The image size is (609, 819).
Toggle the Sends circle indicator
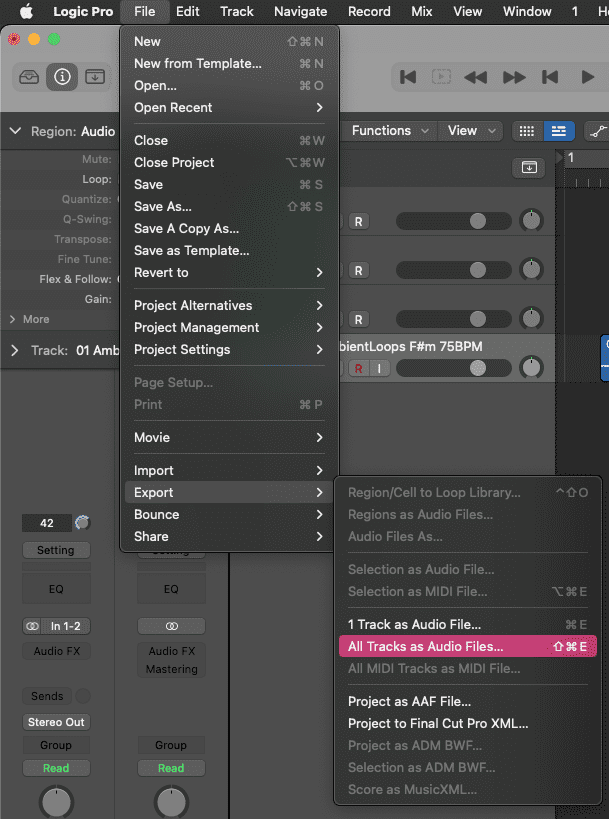(x=83, y=696)
